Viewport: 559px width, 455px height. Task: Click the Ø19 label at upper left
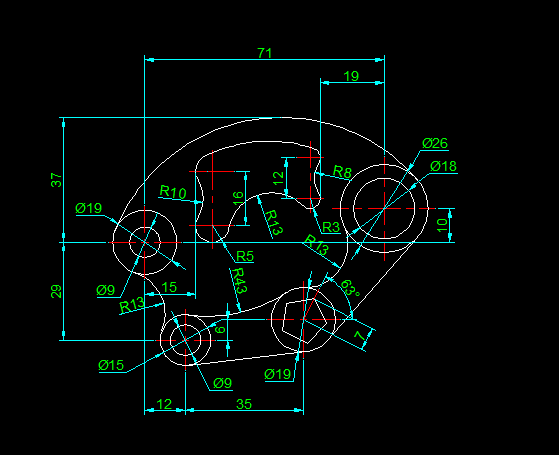coord(89,208)
